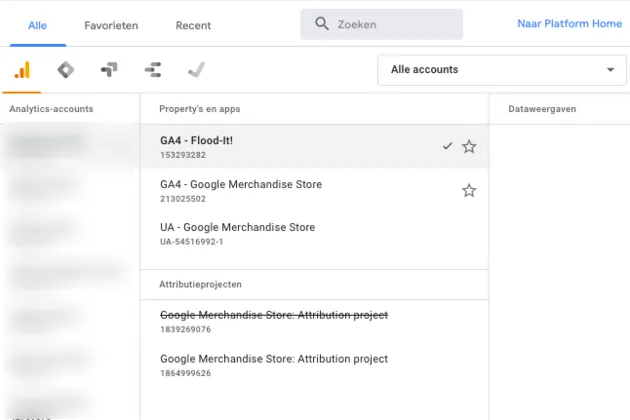Click the Analytics-accounts column header

click(51, 109)
